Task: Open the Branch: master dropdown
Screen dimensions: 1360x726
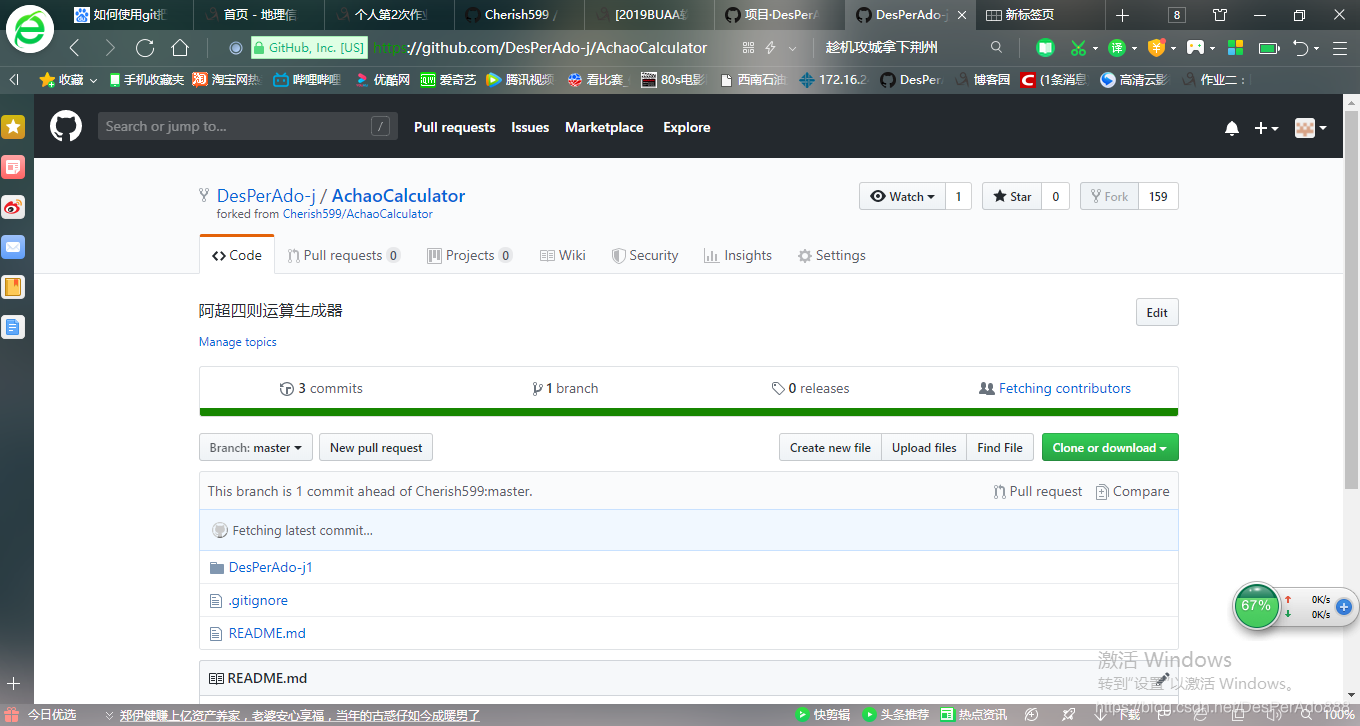Action: [256, 447]
